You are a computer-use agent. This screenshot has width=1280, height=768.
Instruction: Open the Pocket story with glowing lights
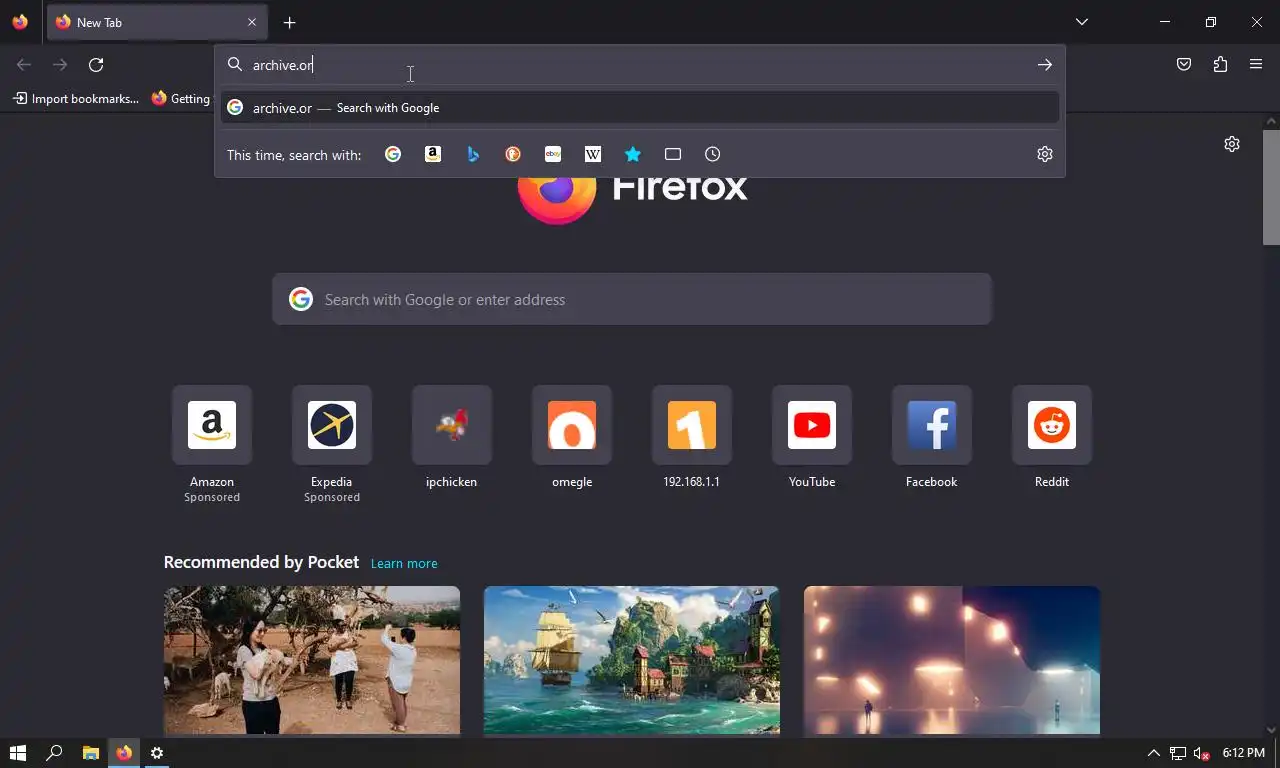952,661
